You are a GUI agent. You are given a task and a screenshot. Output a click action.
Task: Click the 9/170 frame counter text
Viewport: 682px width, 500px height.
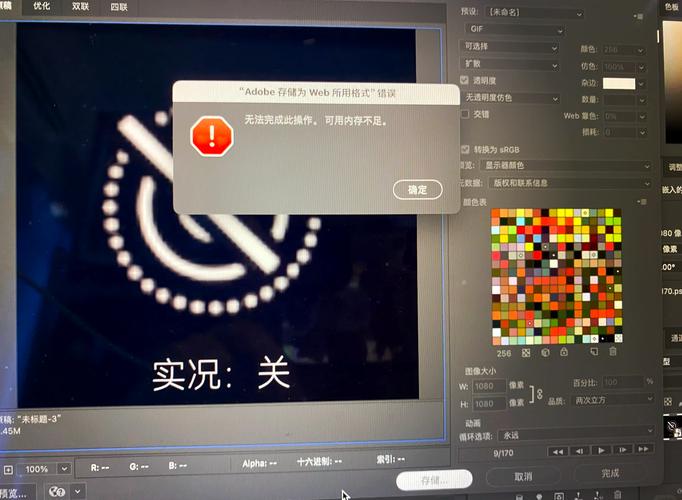(503, 453)
